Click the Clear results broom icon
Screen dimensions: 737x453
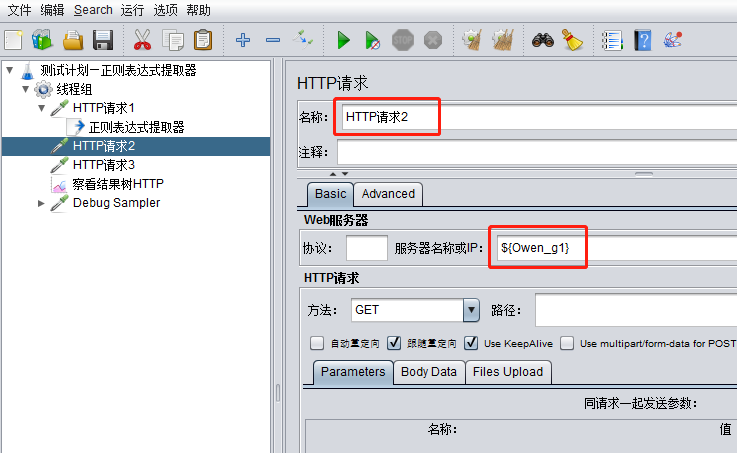(x=472, y=40)
